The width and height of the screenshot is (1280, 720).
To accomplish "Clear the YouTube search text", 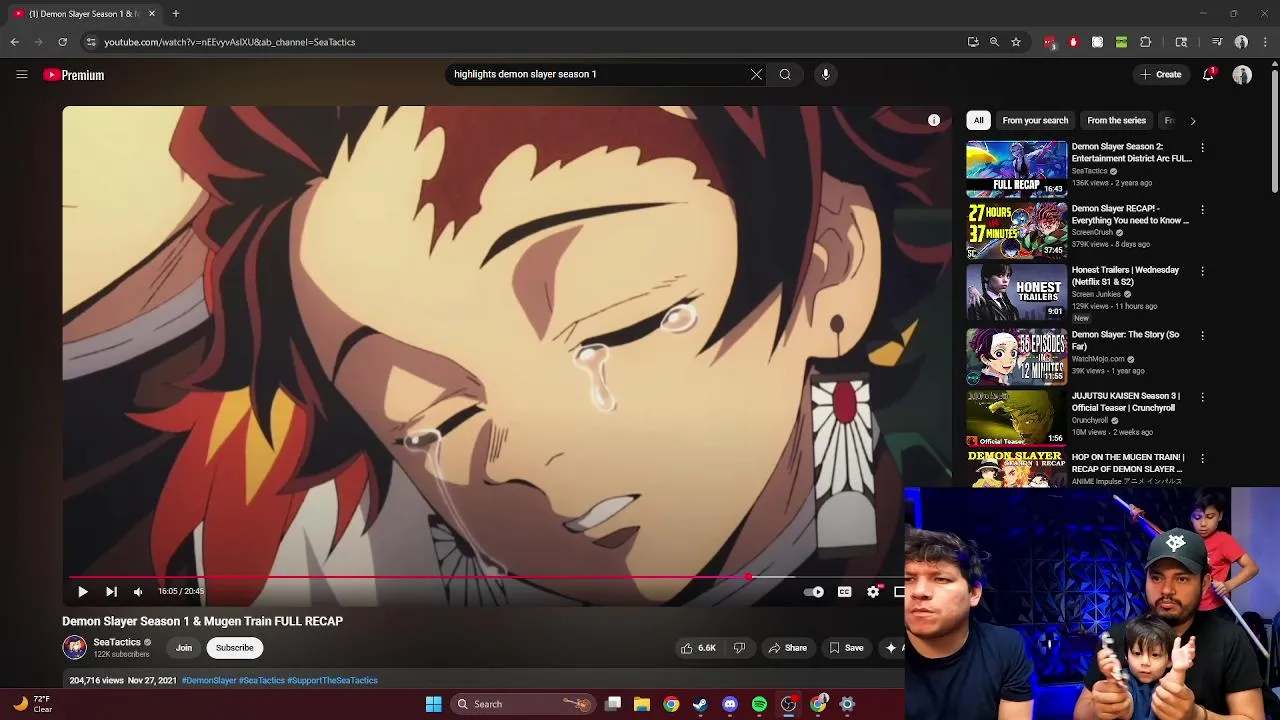I will 756,74.
